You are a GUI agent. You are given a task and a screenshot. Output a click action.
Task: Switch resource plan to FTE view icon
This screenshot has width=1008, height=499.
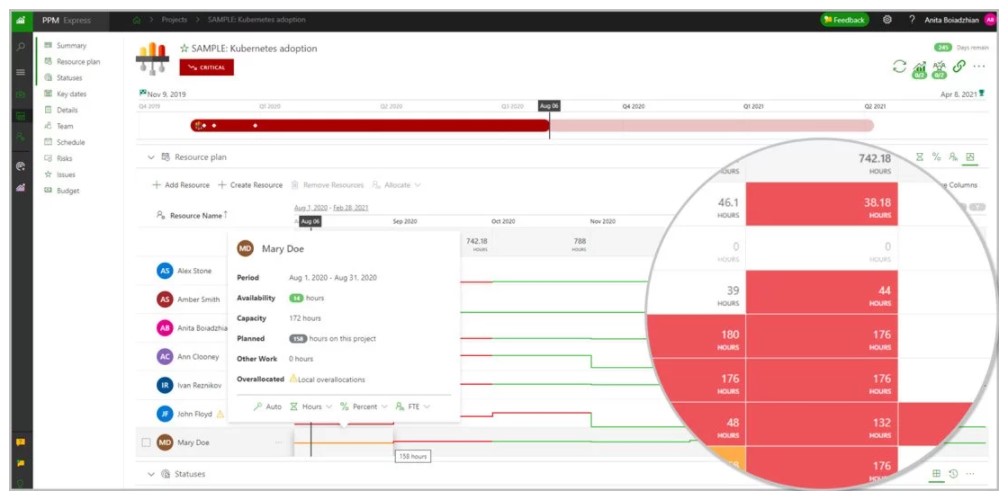click(953, 156)
